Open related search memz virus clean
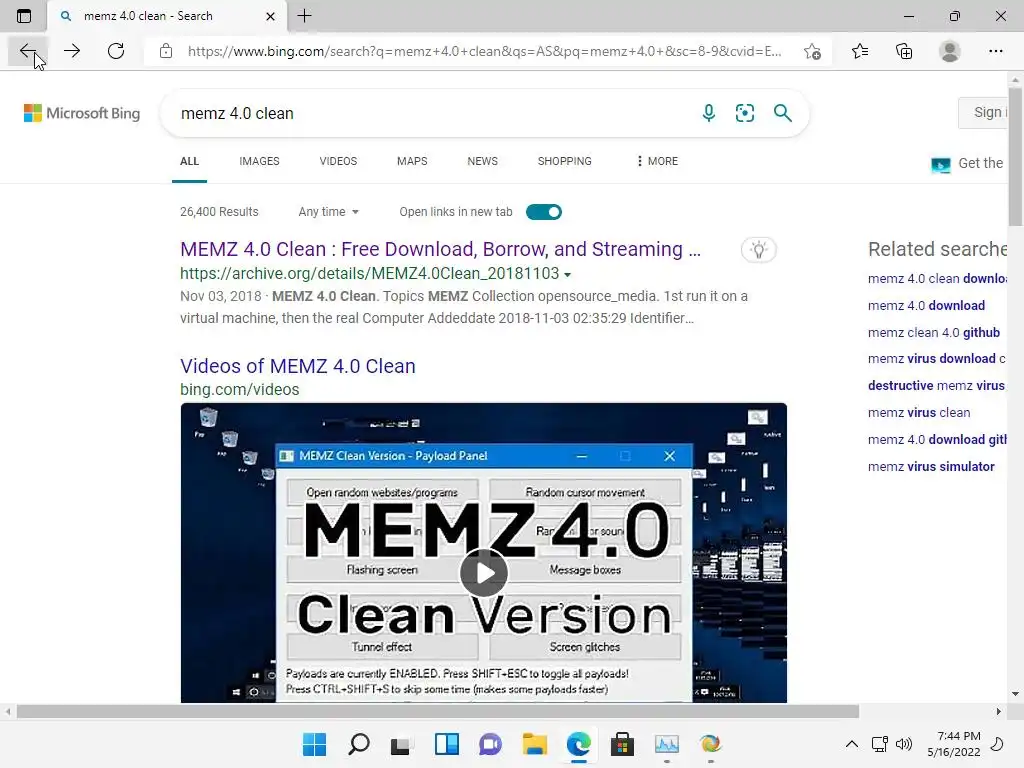The width and height of the screenshot is (1024, 768). (x=919, y=413)
